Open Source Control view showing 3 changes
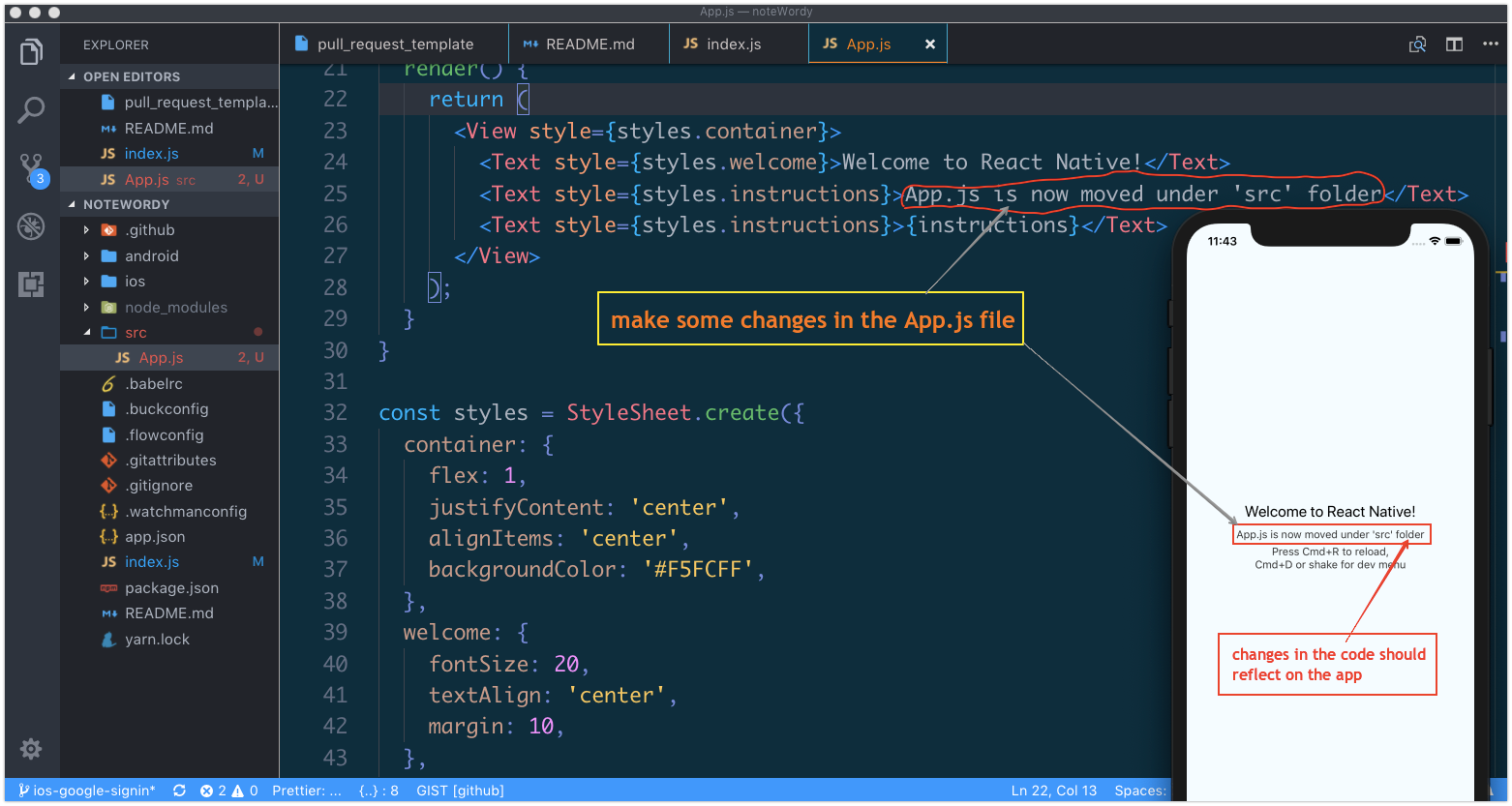 click(x=30, y=164)
